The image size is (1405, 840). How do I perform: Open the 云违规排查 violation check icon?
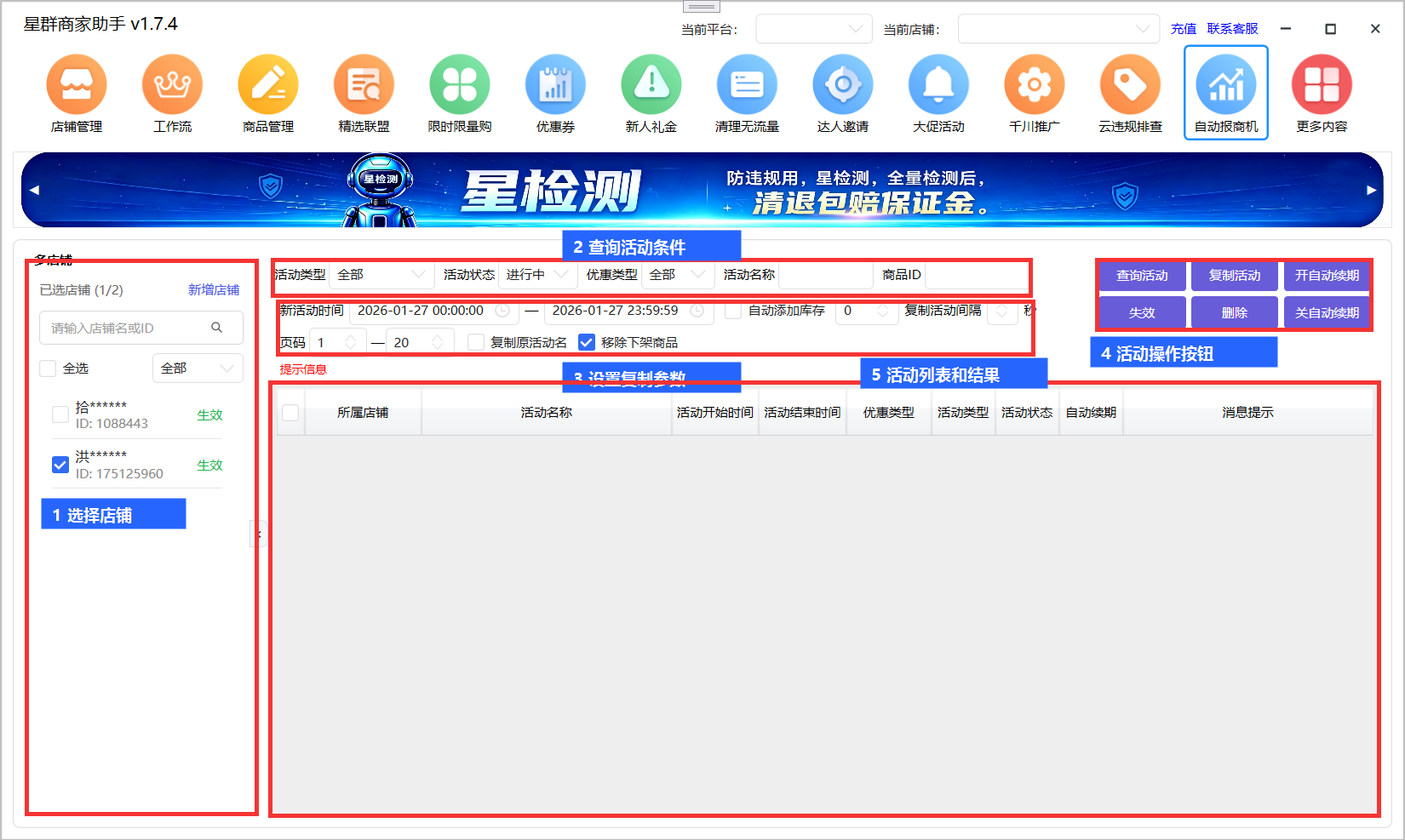(1130, 84)
